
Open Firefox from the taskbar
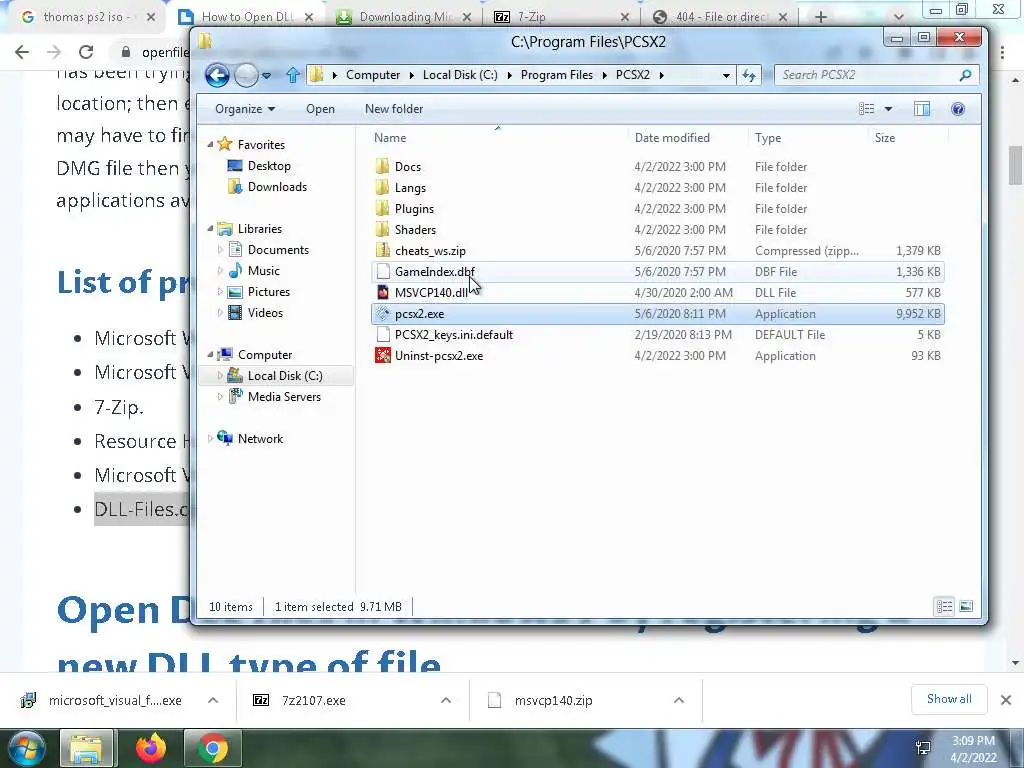pos(151,748)
